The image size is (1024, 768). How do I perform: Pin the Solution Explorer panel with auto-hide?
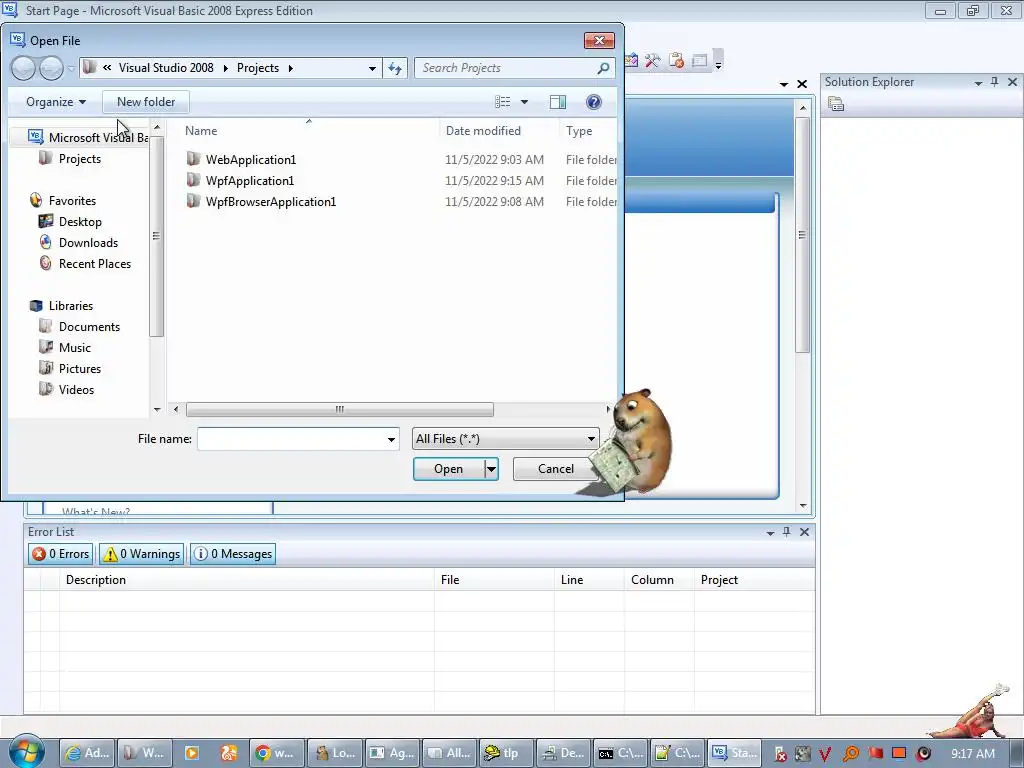pyautogui.click(x=995, y=82)
